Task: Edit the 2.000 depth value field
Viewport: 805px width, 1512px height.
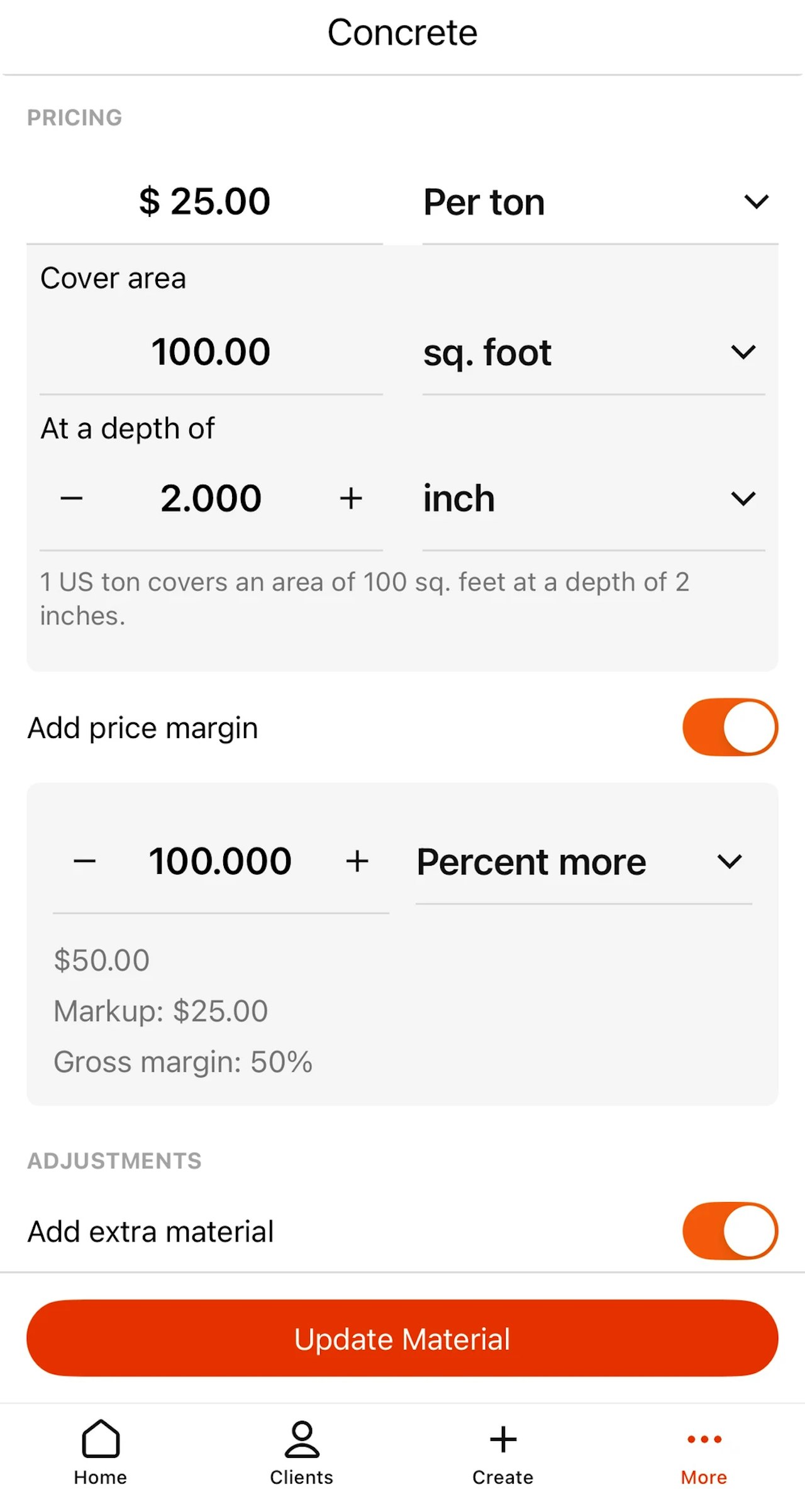Action: 211,499
